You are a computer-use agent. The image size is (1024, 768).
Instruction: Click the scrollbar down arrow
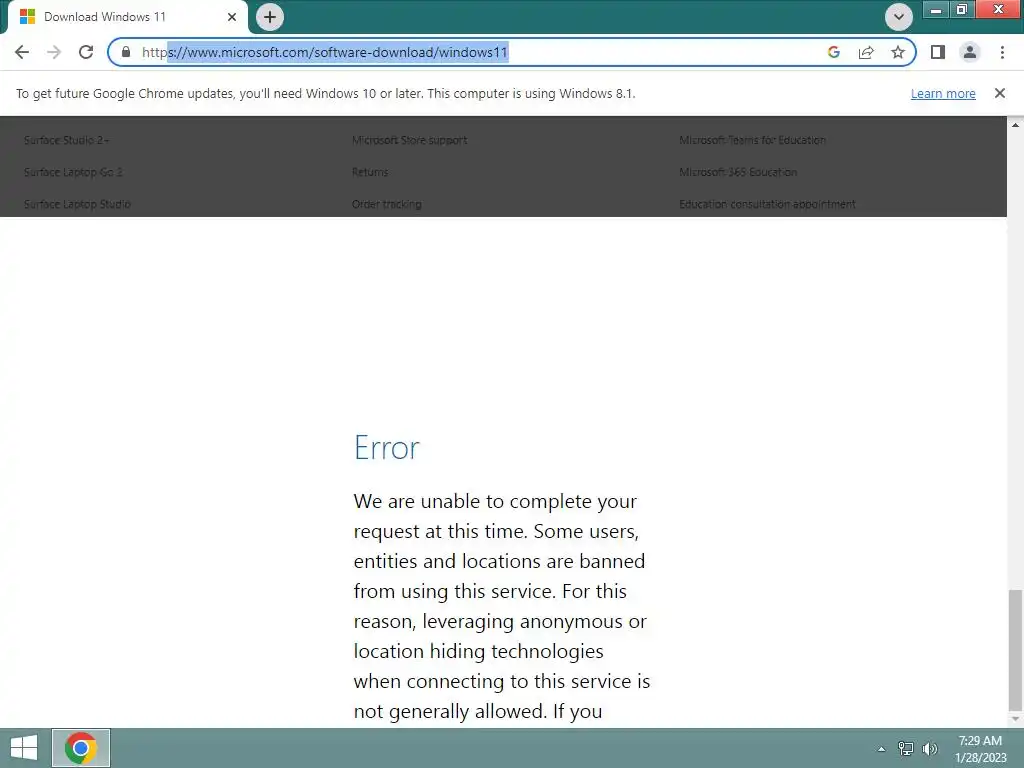point(1015,719)
